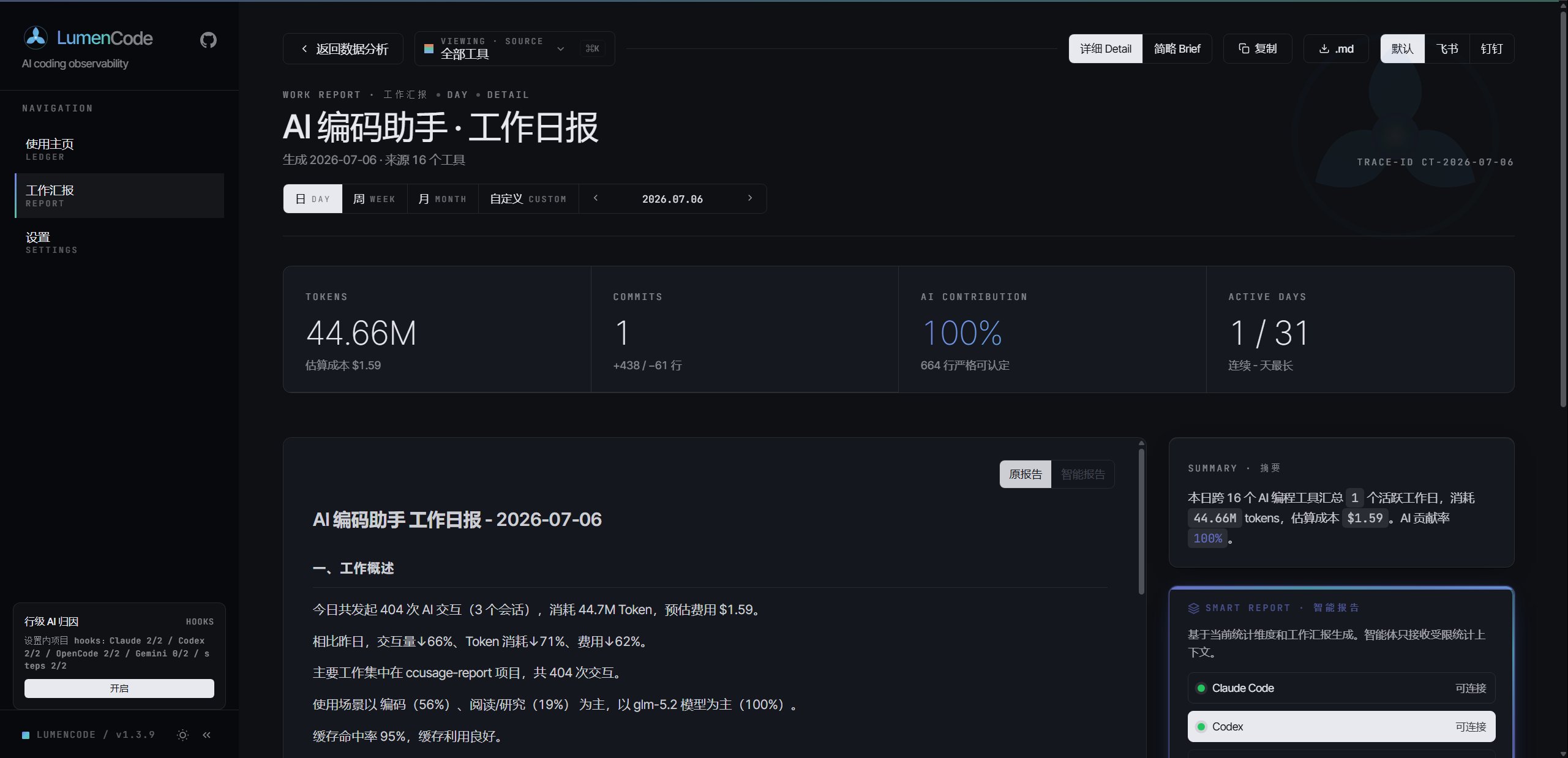Open the GitHub repository icon
This screenshot has height=758, width=1568.
[x=208, y=40]
